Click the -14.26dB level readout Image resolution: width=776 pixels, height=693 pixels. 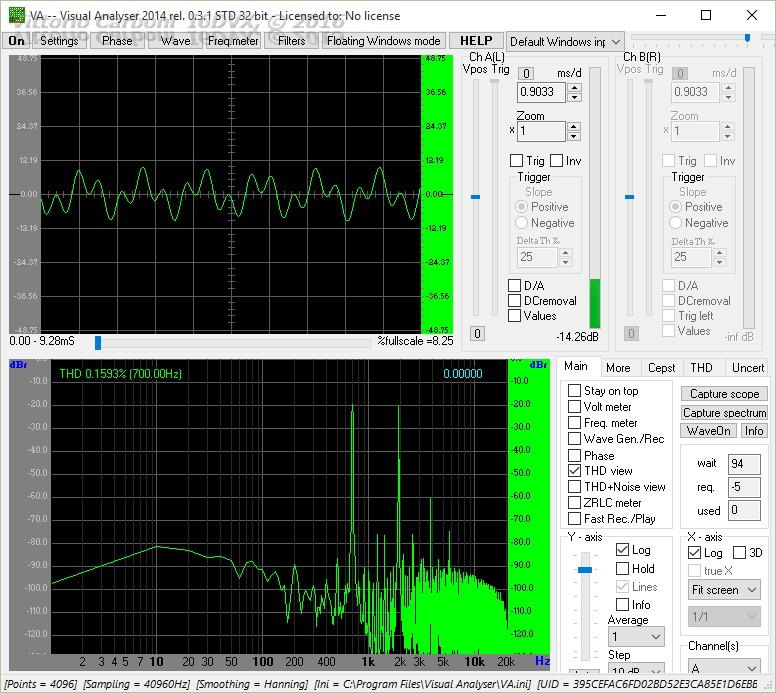click(x=577, y=337)
